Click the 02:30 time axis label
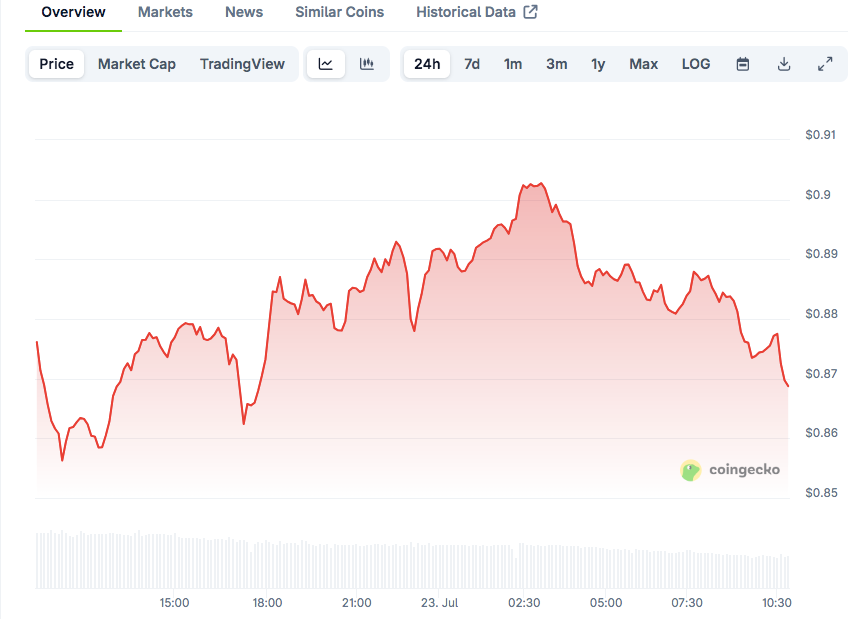The image size is (863, 619). (x=524, y=603)
